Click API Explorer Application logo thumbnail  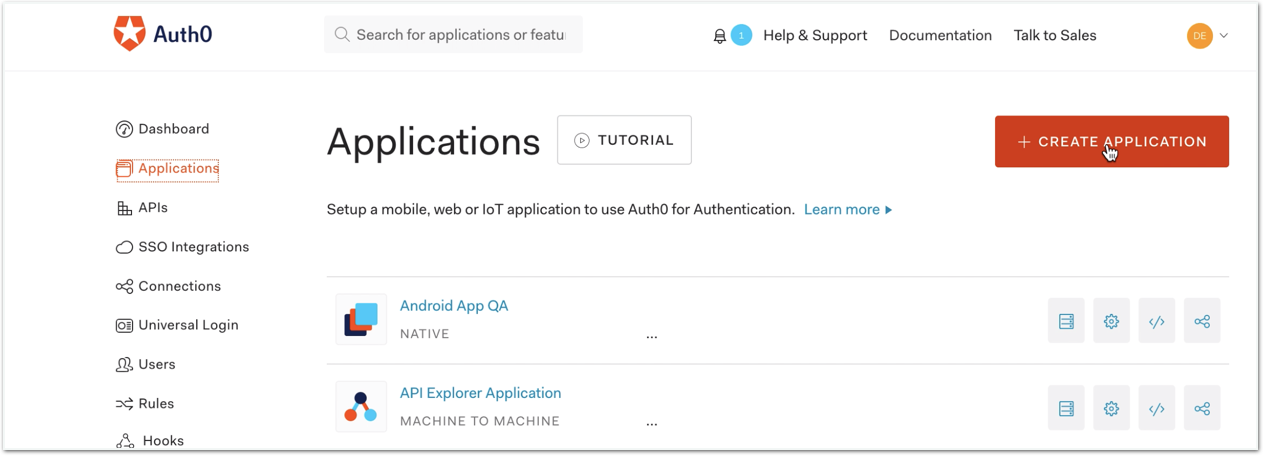pos(361,407)
